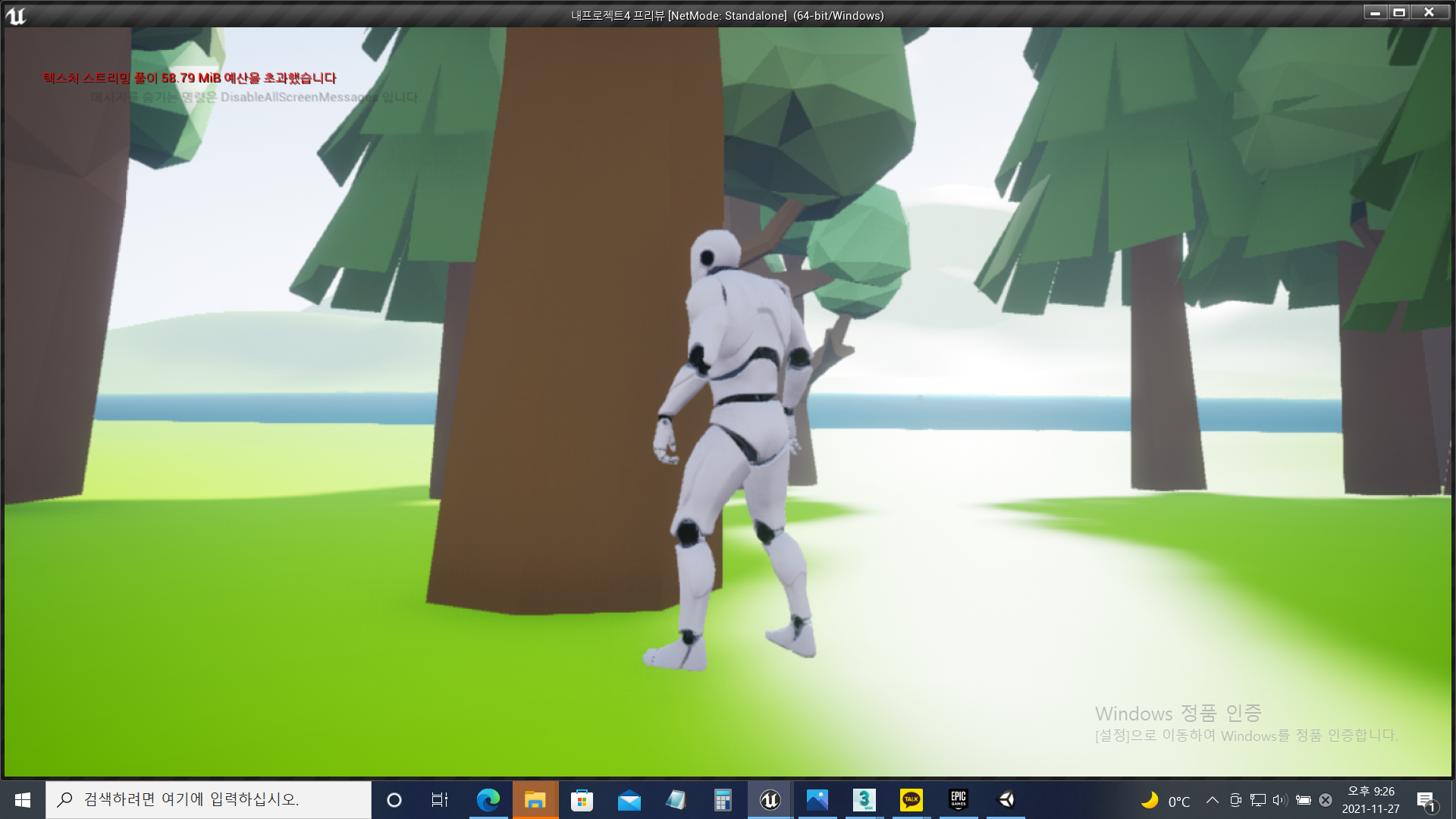This screenshot has height=819, width=1456.
Task: Switch to Unreal Engine taskbar icon
Action: [x=770, y=800]
